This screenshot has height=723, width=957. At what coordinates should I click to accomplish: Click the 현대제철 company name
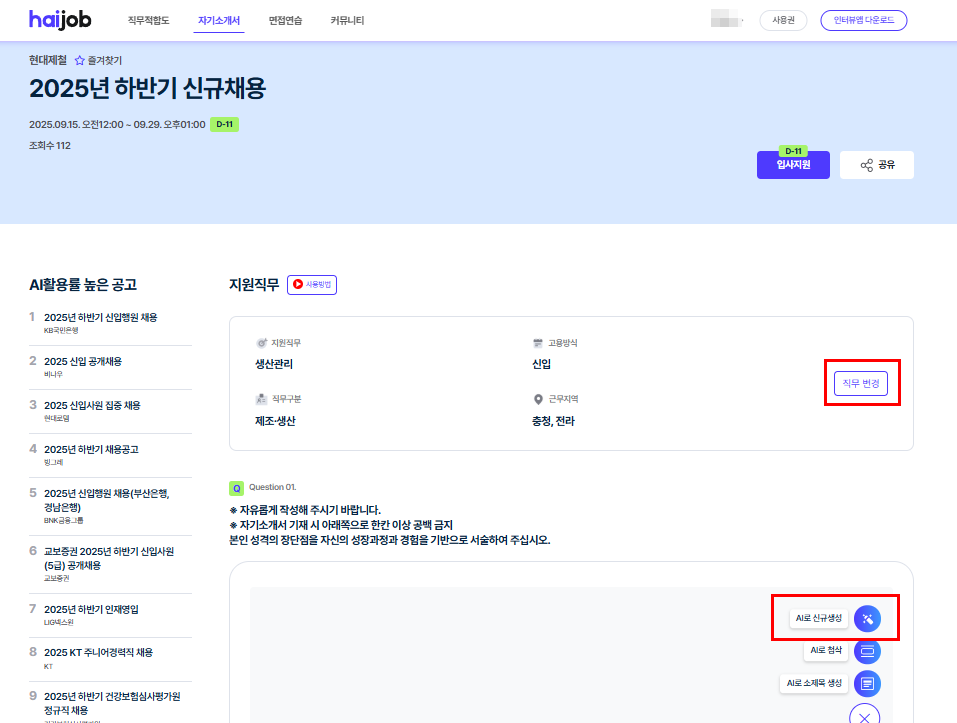(48, 60)
